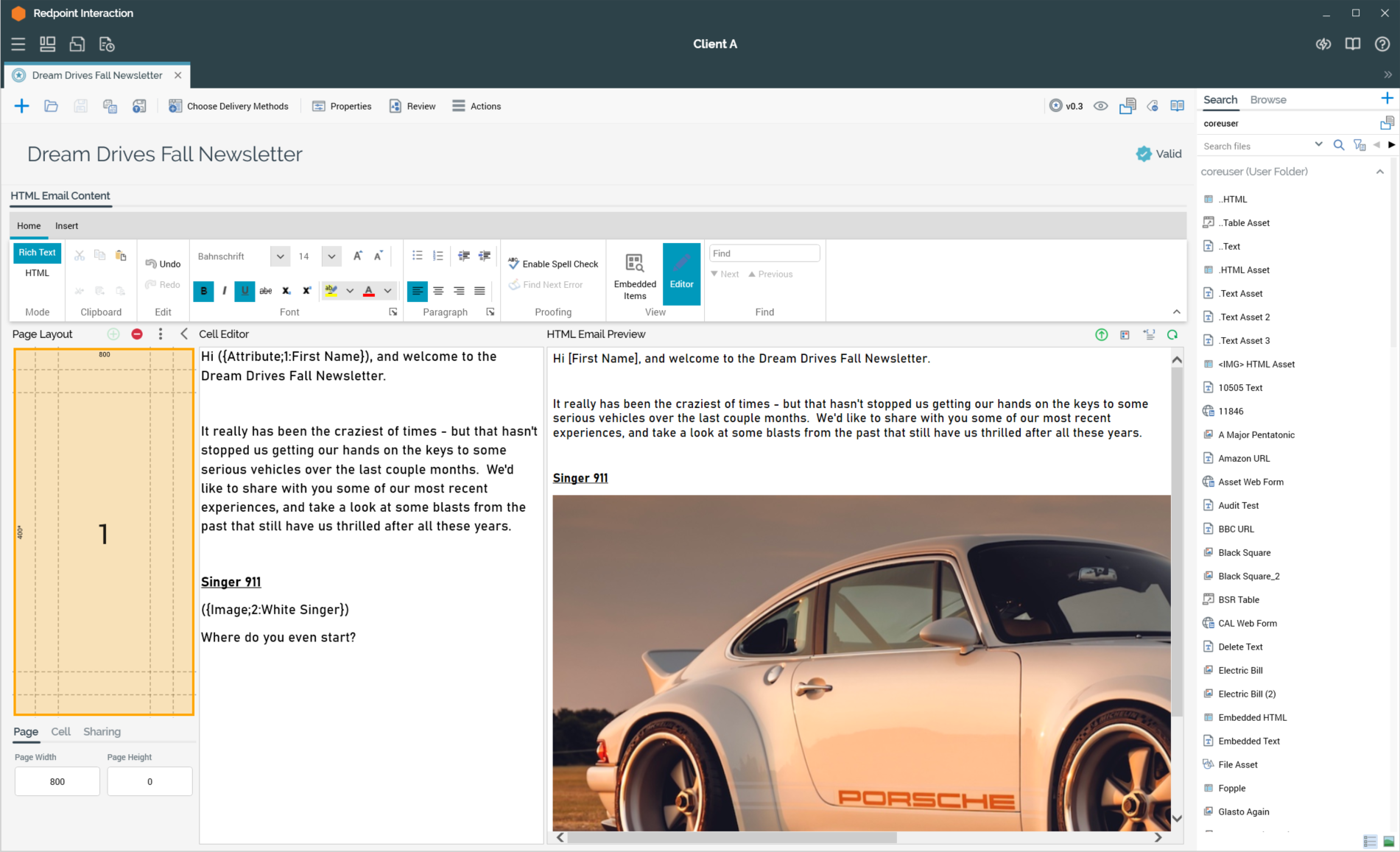Open the font color red swatch
The width and height of the screenshot is (1400, 852).
click(369, 291)
